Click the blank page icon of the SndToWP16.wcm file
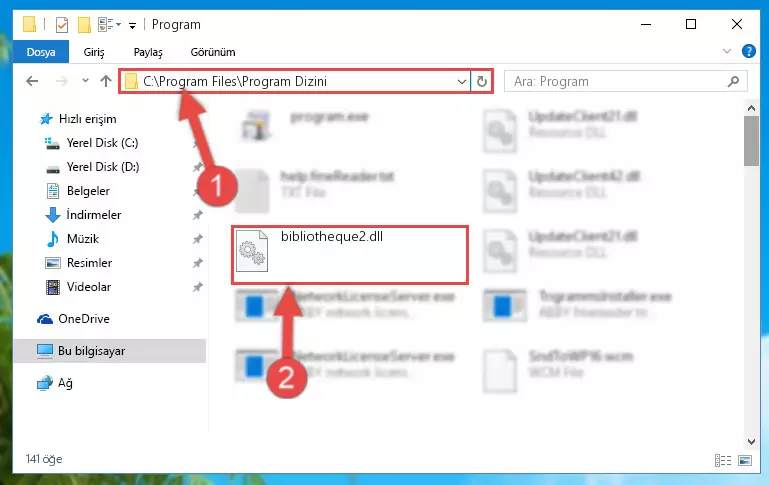The height and width of the screenshot is (485, 769). coord(500,371)
